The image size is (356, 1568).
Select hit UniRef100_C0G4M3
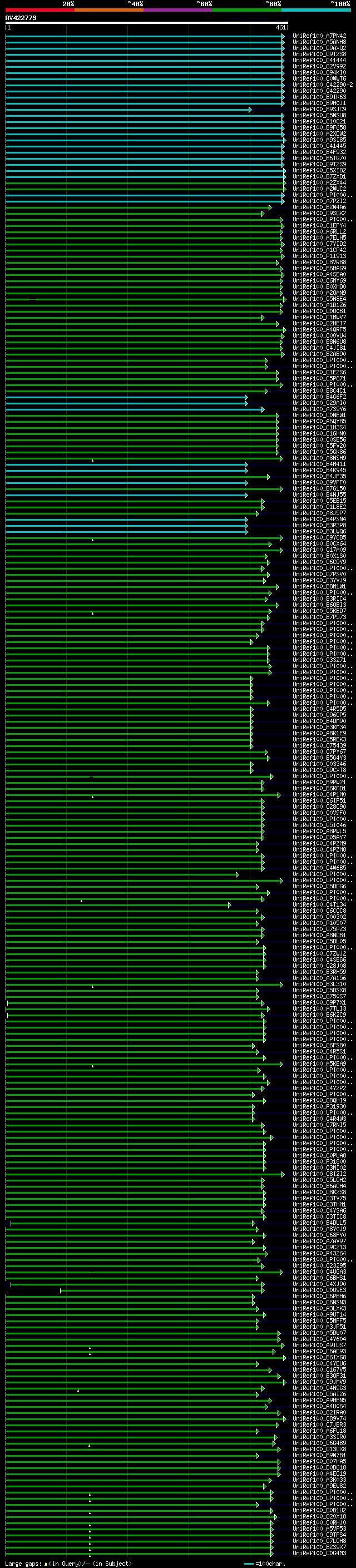[319, 1553]
